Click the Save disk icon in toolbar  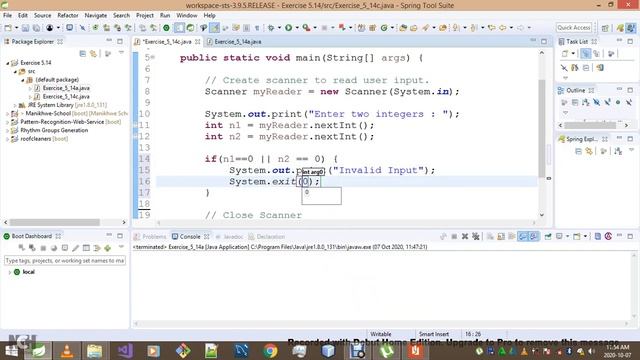click(x=25, y=28)
